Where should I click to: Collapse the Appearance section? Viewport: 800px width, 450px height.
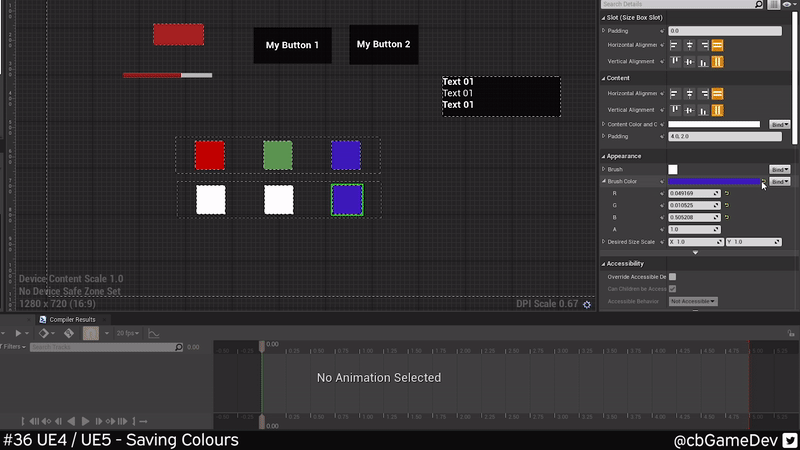(603, 156)
